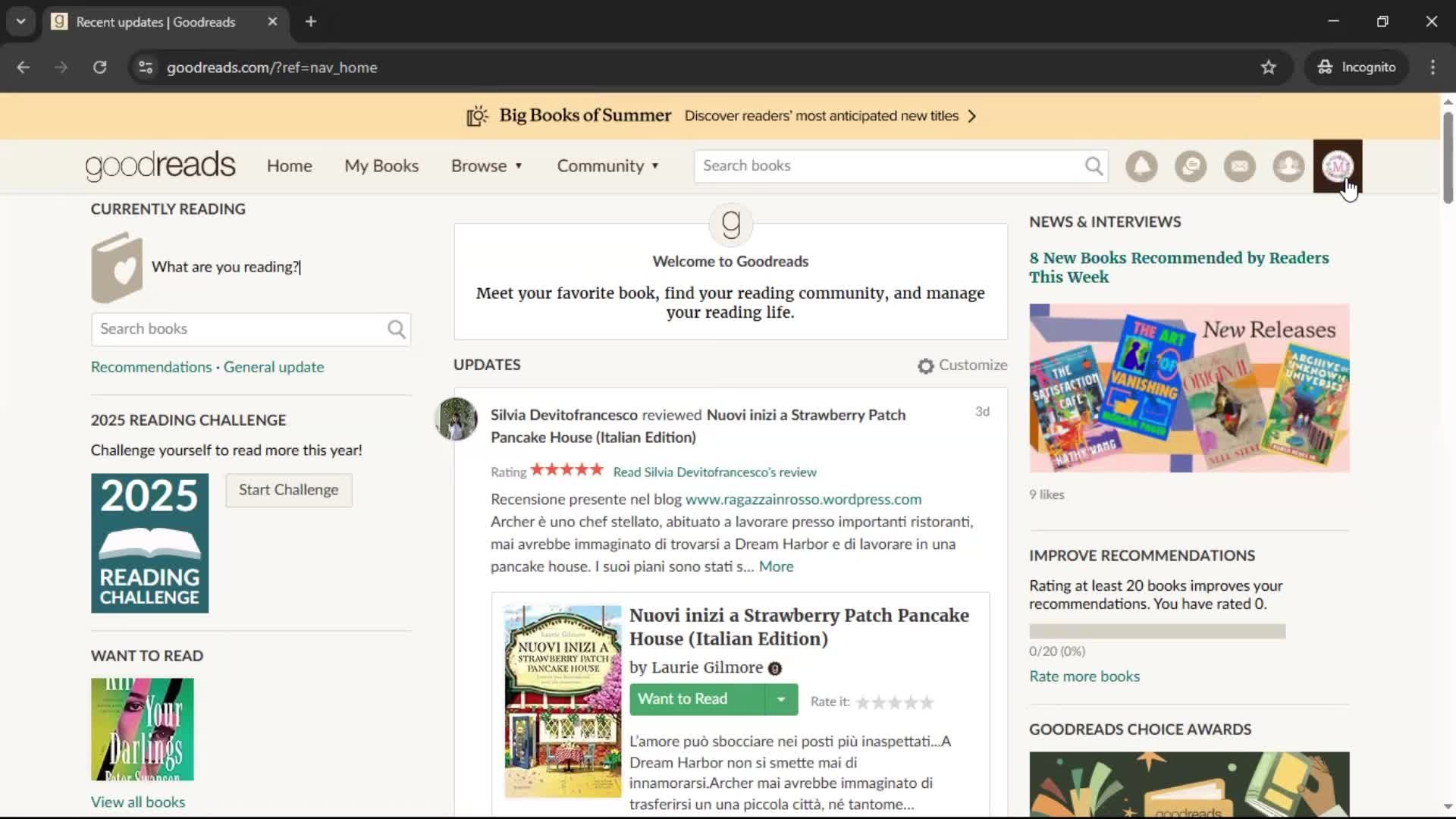Open My Books

click(x=381, y=166)
